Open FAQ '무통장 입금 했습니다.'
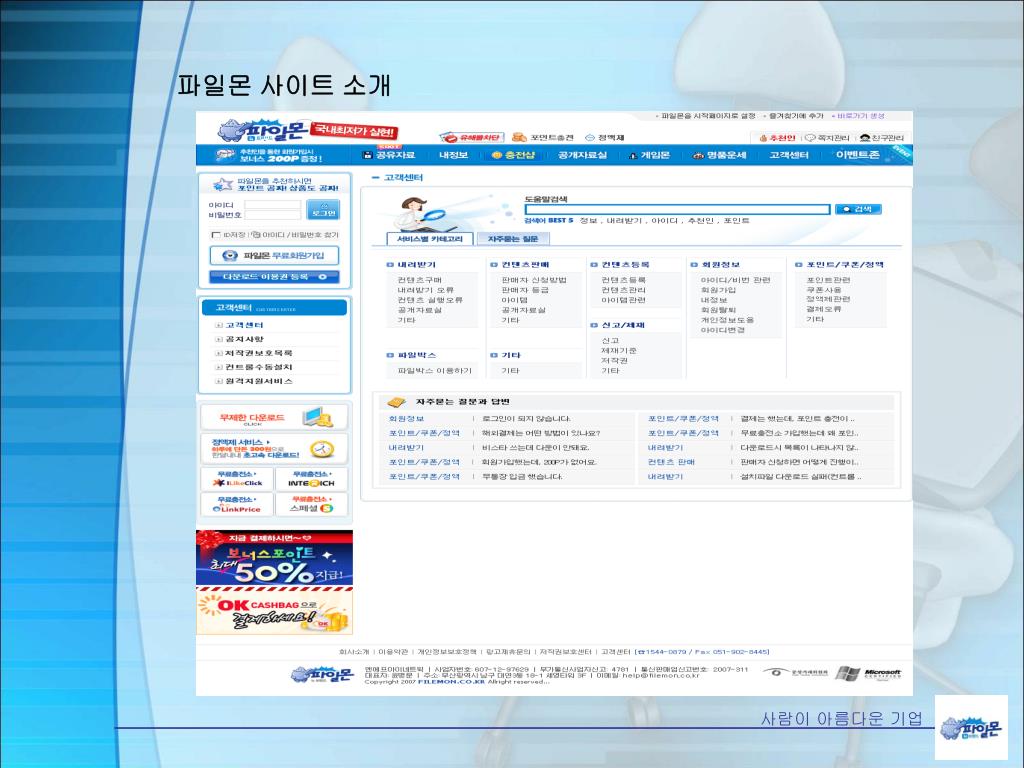Viewport: 1024px width, 768px height. [x=522, y=476]
